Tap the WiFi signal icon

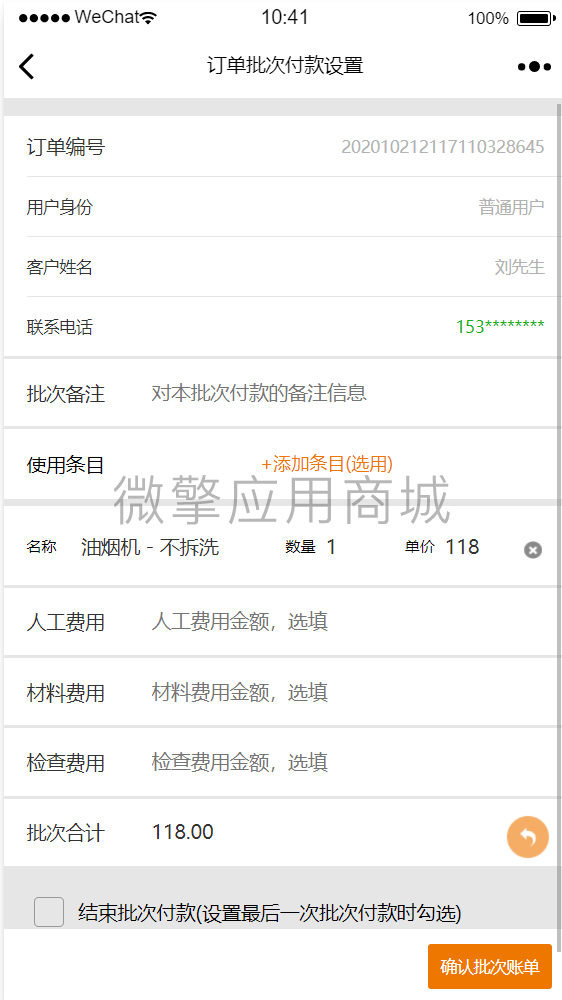pos(149,18)
